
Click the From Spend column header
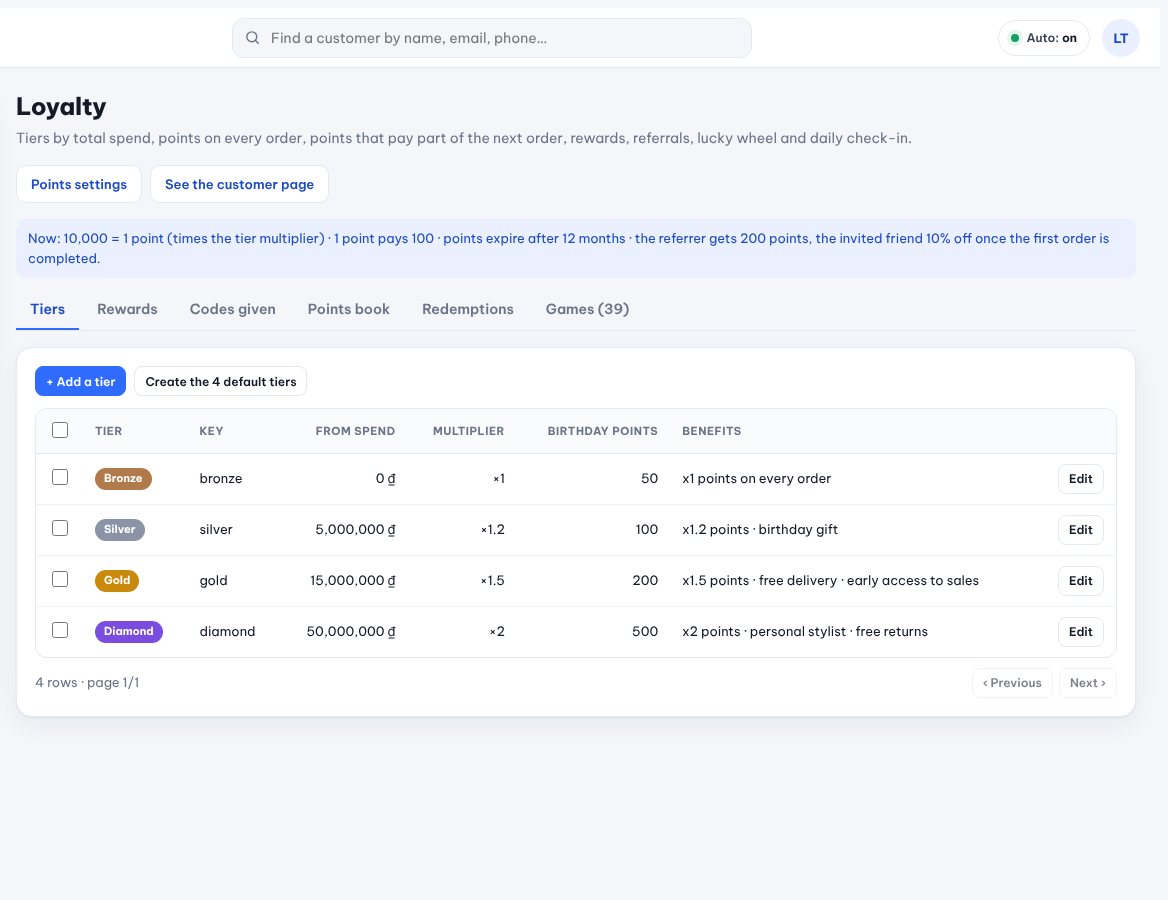[355, 431]
